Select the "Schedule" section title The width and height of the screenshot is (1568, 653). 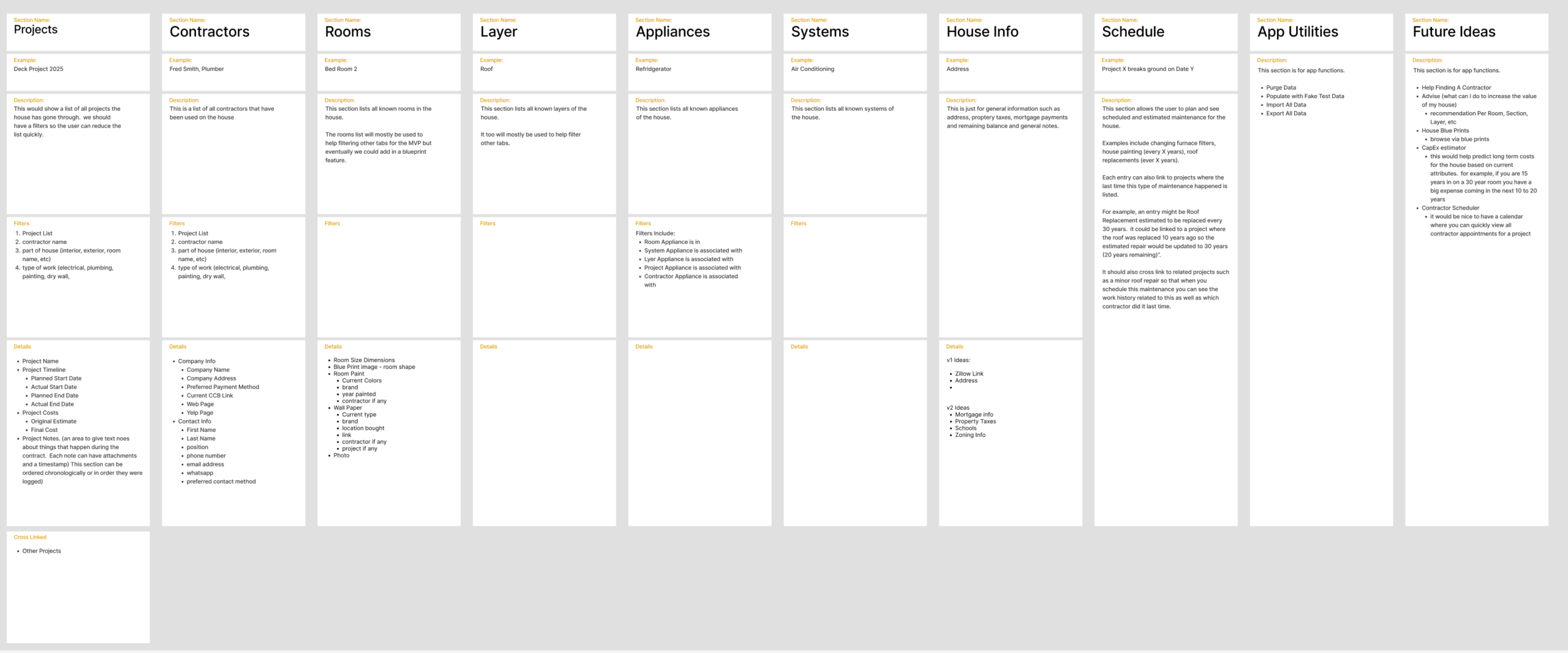point(1133,32)
